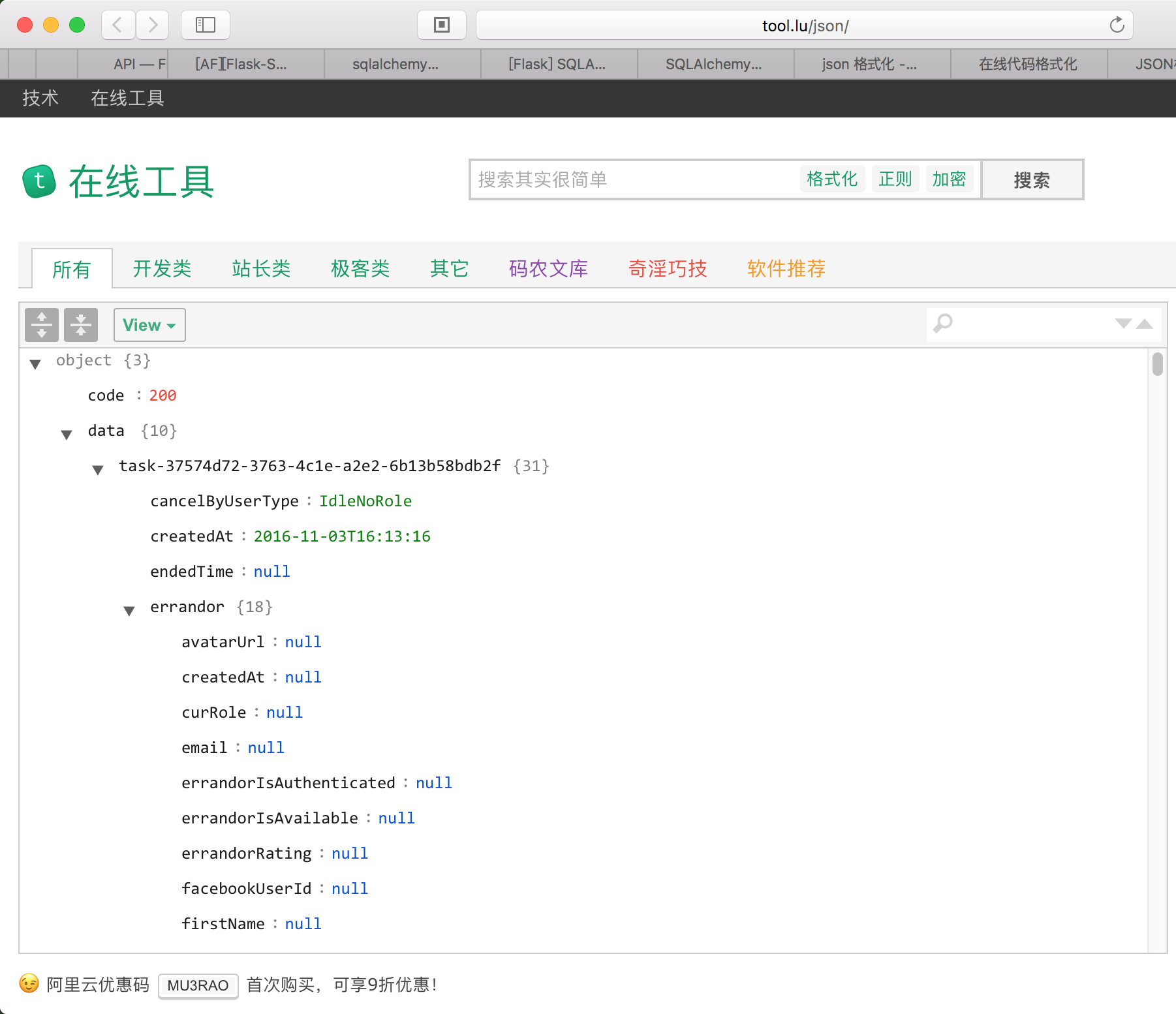The image size is (1176, 1014).
Task: Click the tool.lu/json/ address bar
Action: (x=805, y=25)
